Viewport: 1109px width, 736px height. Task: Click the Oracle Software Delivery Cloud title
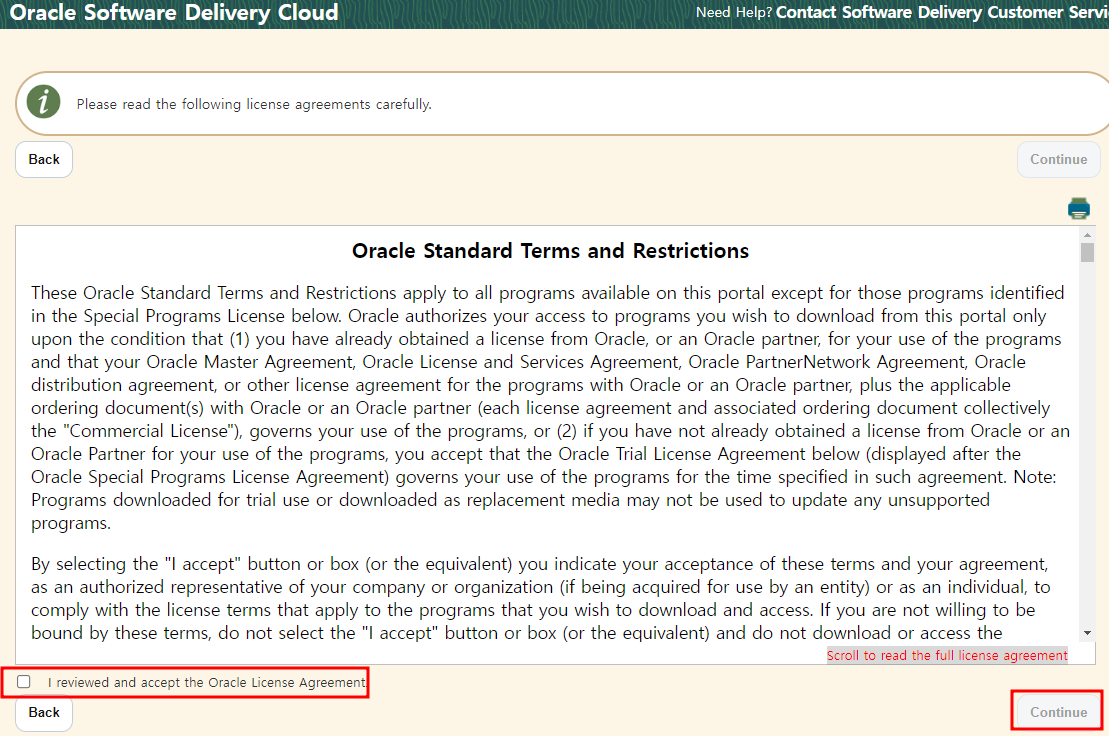pyautogui.click(x=174, y=13)
